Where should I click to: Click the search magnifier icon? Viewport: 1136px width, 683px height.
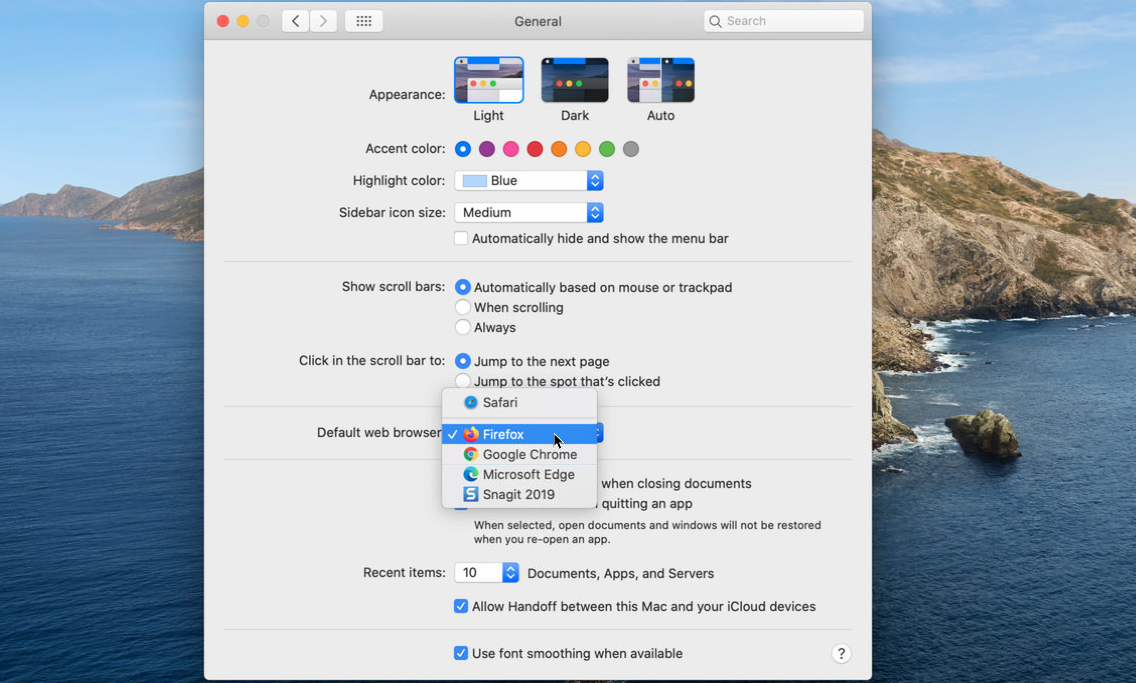pos(715,22)
